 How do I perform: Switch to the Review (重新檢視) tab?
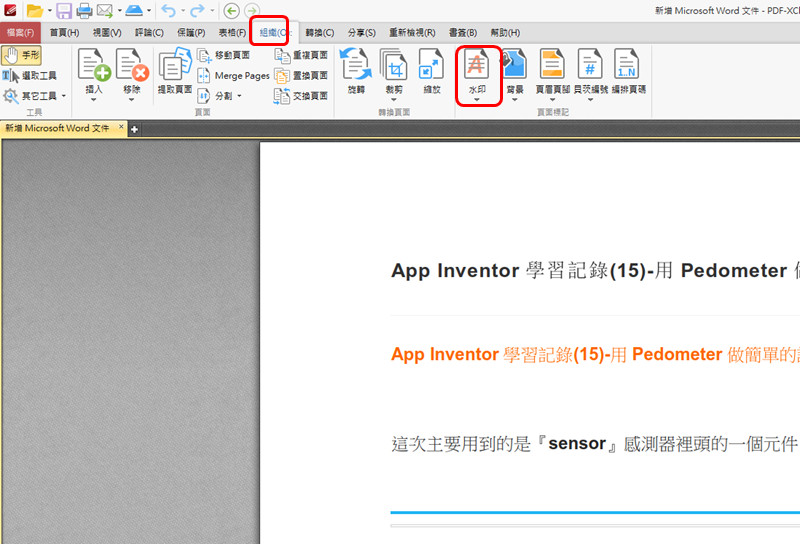412,33
